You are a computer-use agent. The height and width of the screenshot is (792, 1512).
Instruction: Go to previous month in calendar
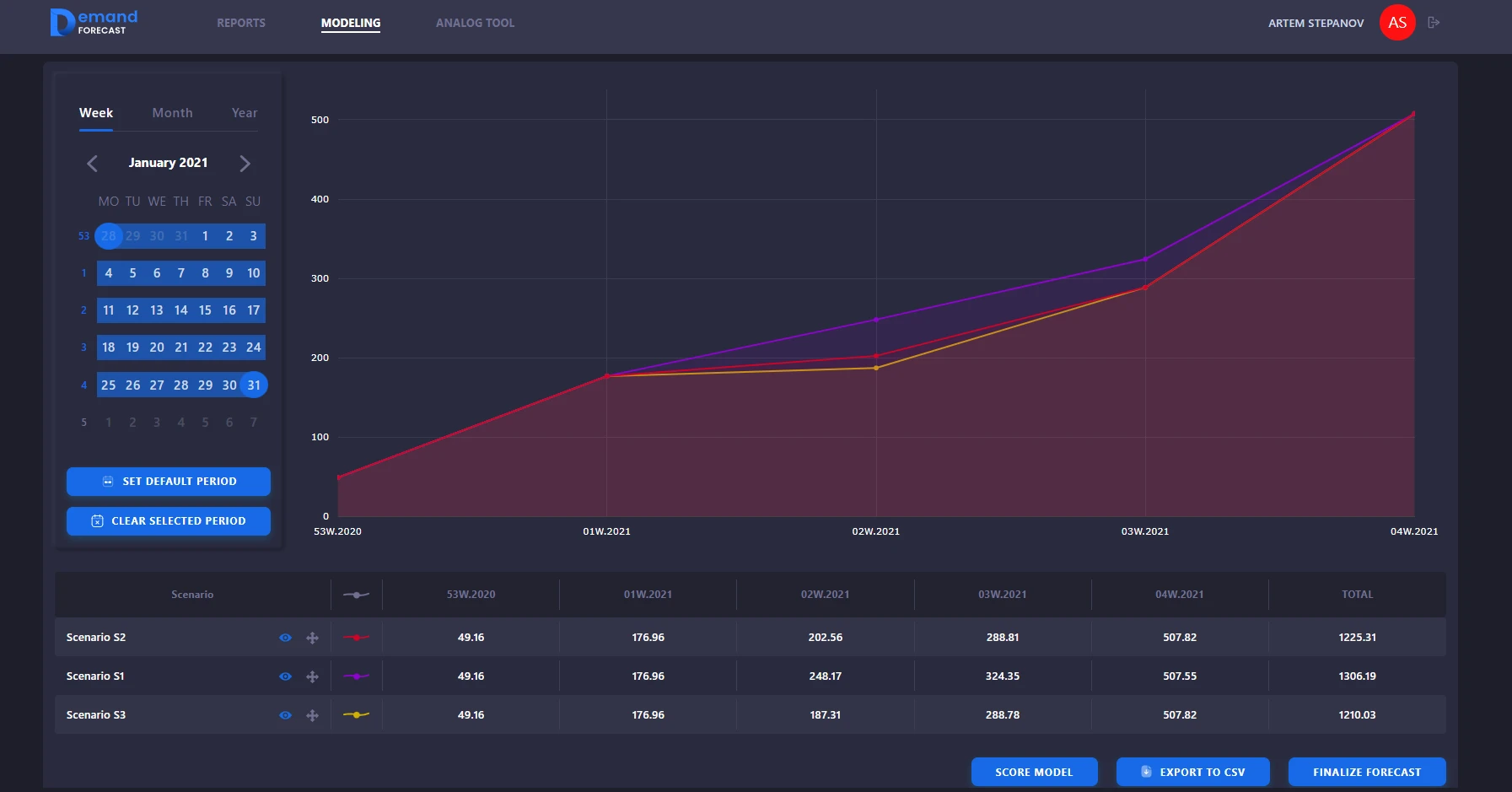point(93,164)
